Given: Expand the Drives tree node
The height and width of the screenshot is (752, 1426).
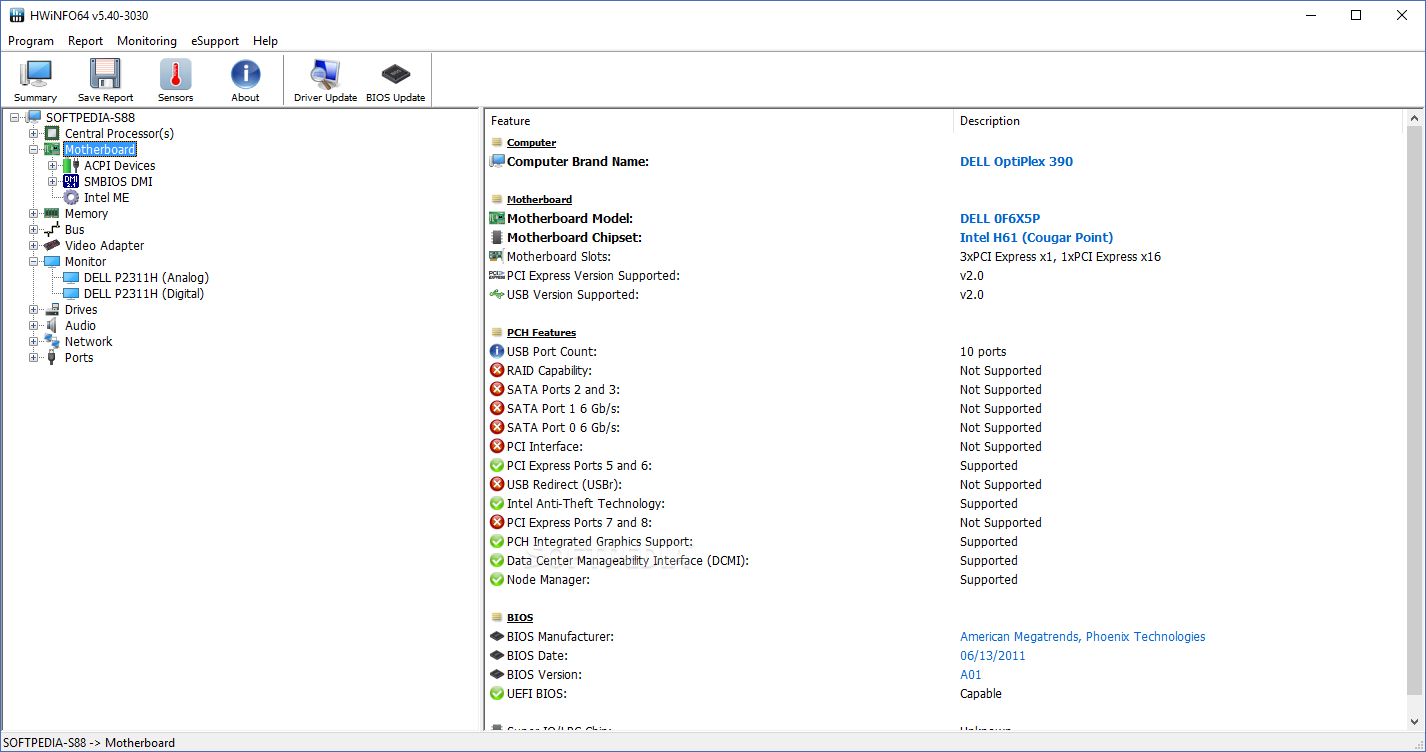Looking at the screenshot, I should [33, 310].
